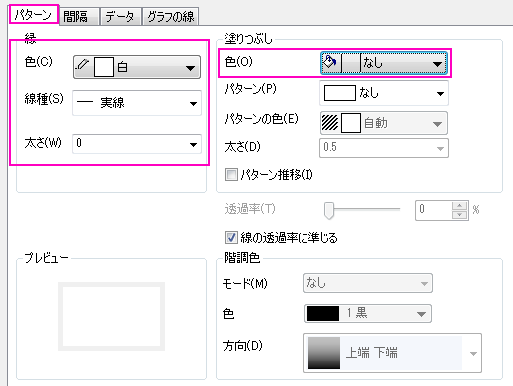This screenshot has width=513, height=386.
Task: Click the paint bucket fill icon
Action: tap(330, 62)
